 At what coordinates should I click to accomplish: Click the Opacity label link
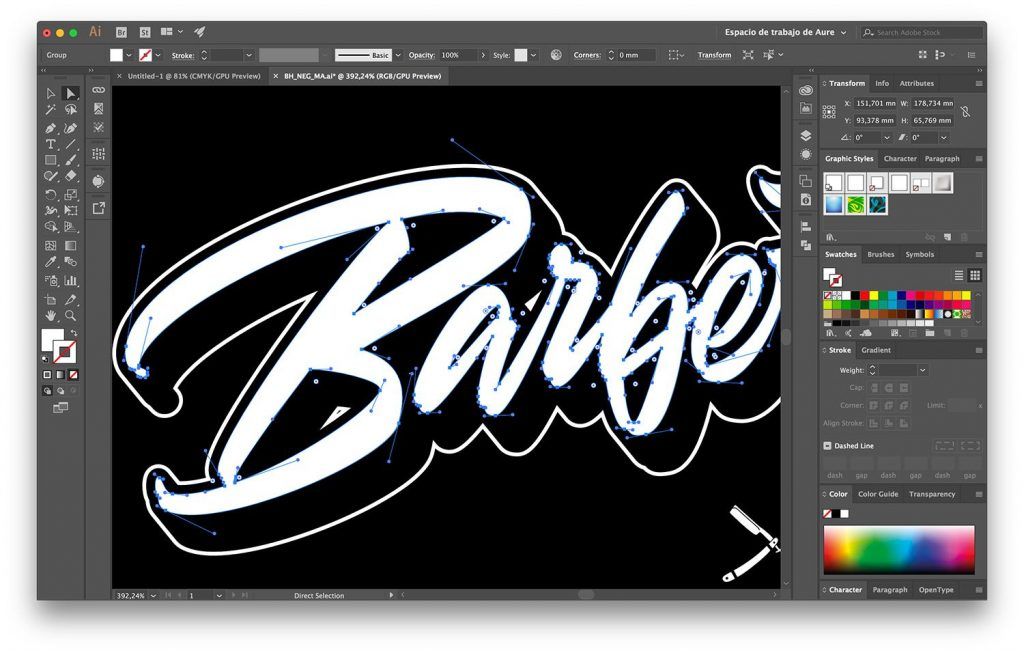[422, 56]
